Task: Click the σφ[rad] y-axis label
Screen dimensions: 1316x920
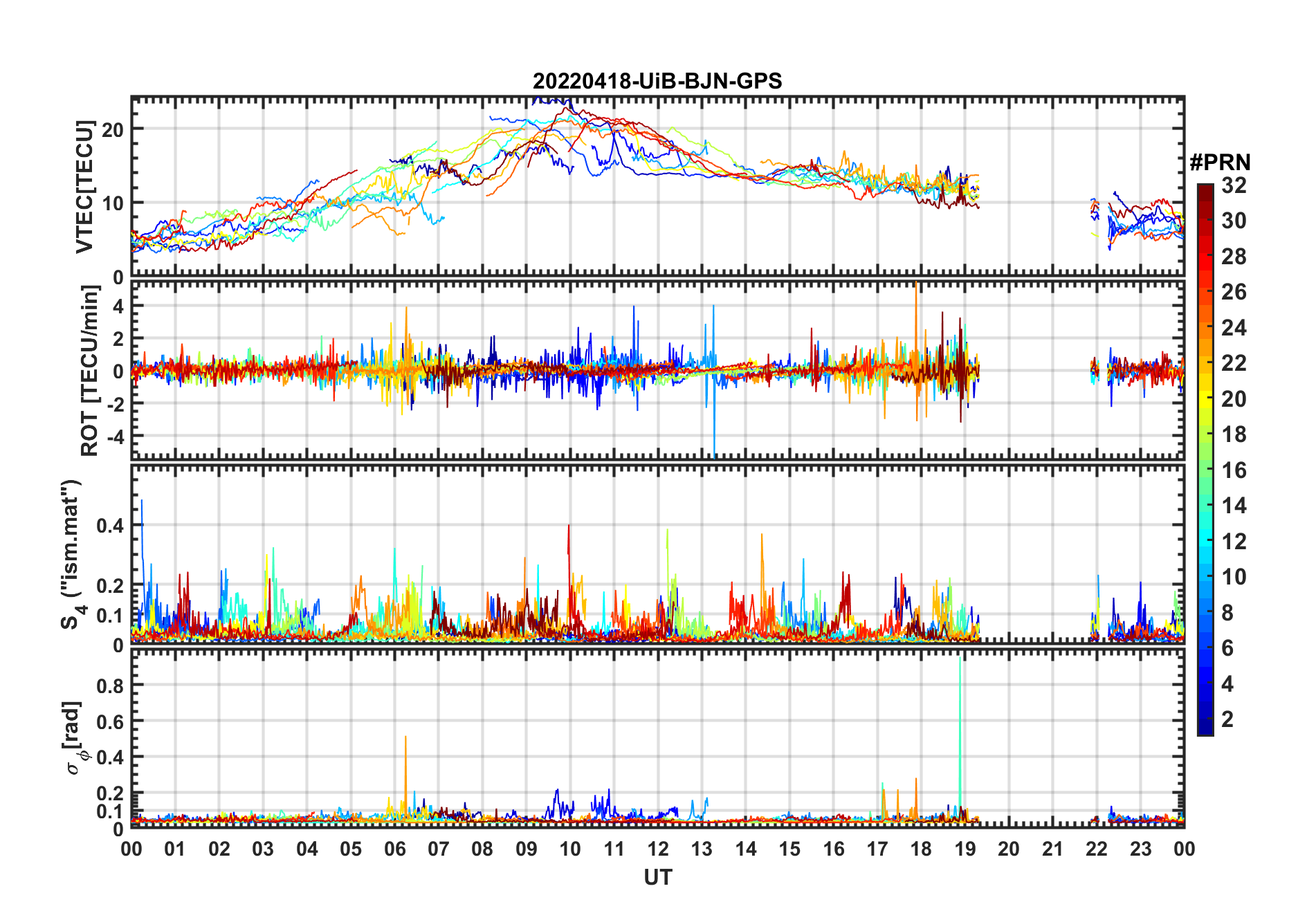Action: [75, 737]
